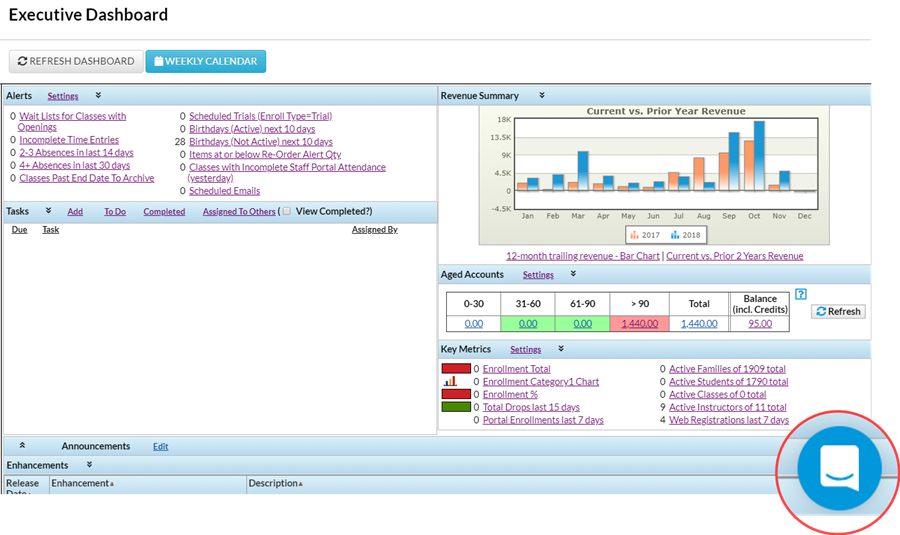Open Scheduled Emails alert
Screen dimensions: 900x535
224,191
